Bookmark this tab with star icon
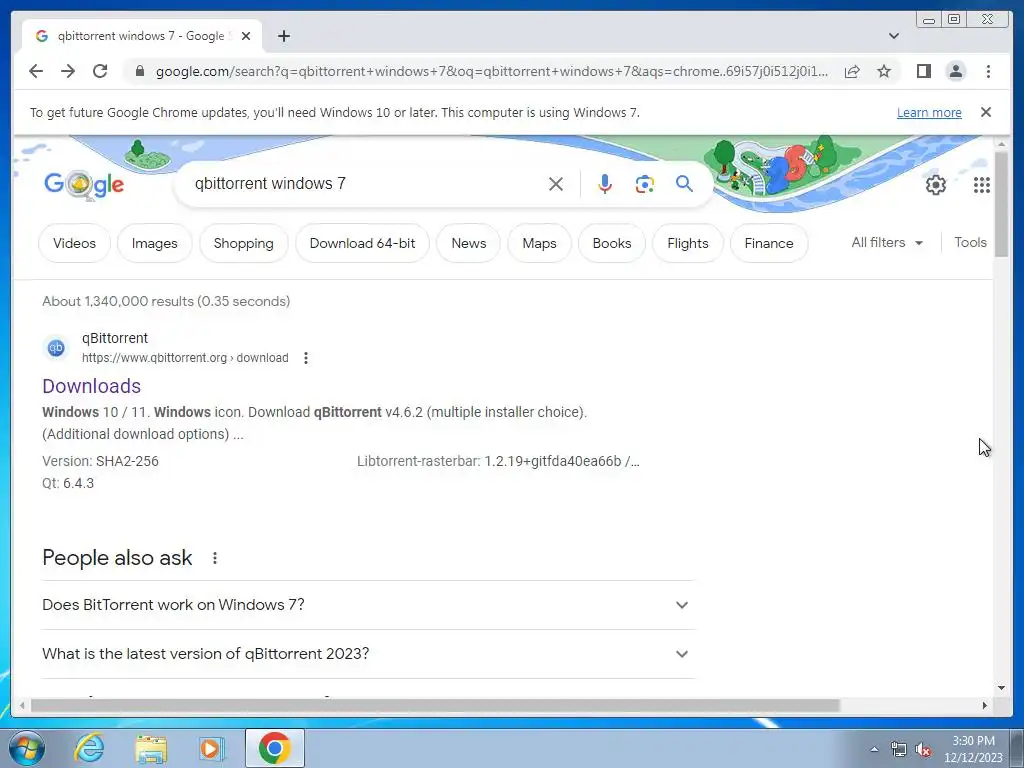Image resolution: width=1024 pixels, height=768 pixels. (x=884, y=71)
